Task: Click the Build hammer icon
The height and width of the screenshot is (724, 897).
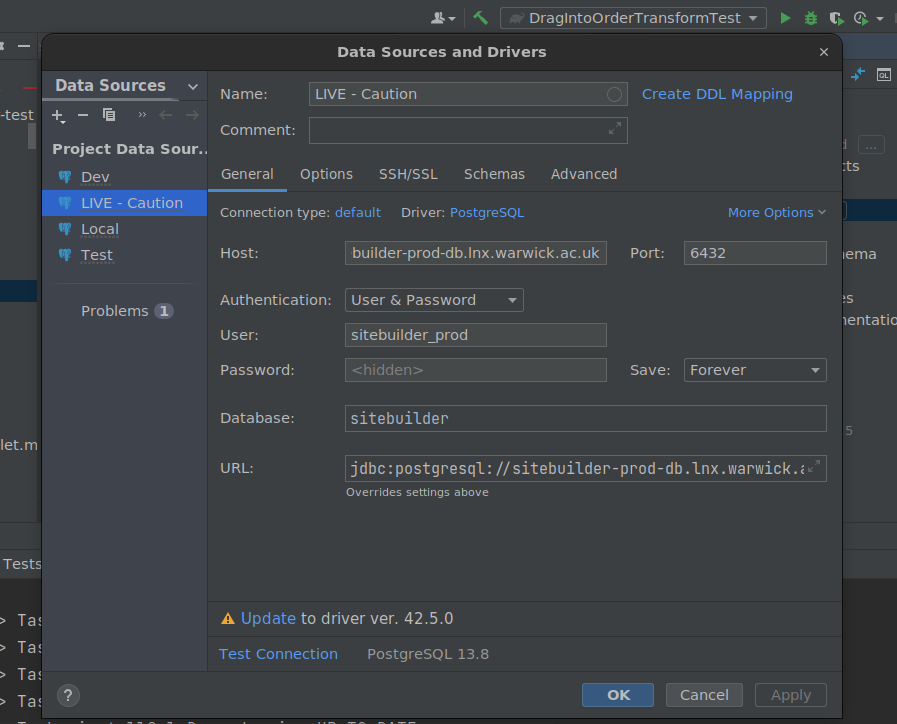Action: coord(480,18)
